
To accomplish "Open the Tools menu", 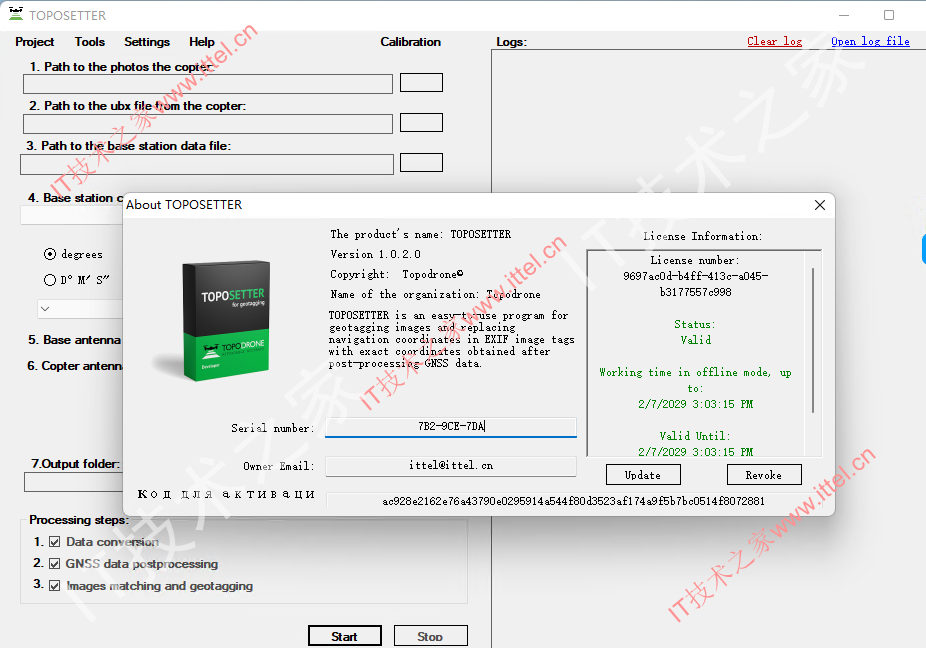I will (x=90, y=42).
